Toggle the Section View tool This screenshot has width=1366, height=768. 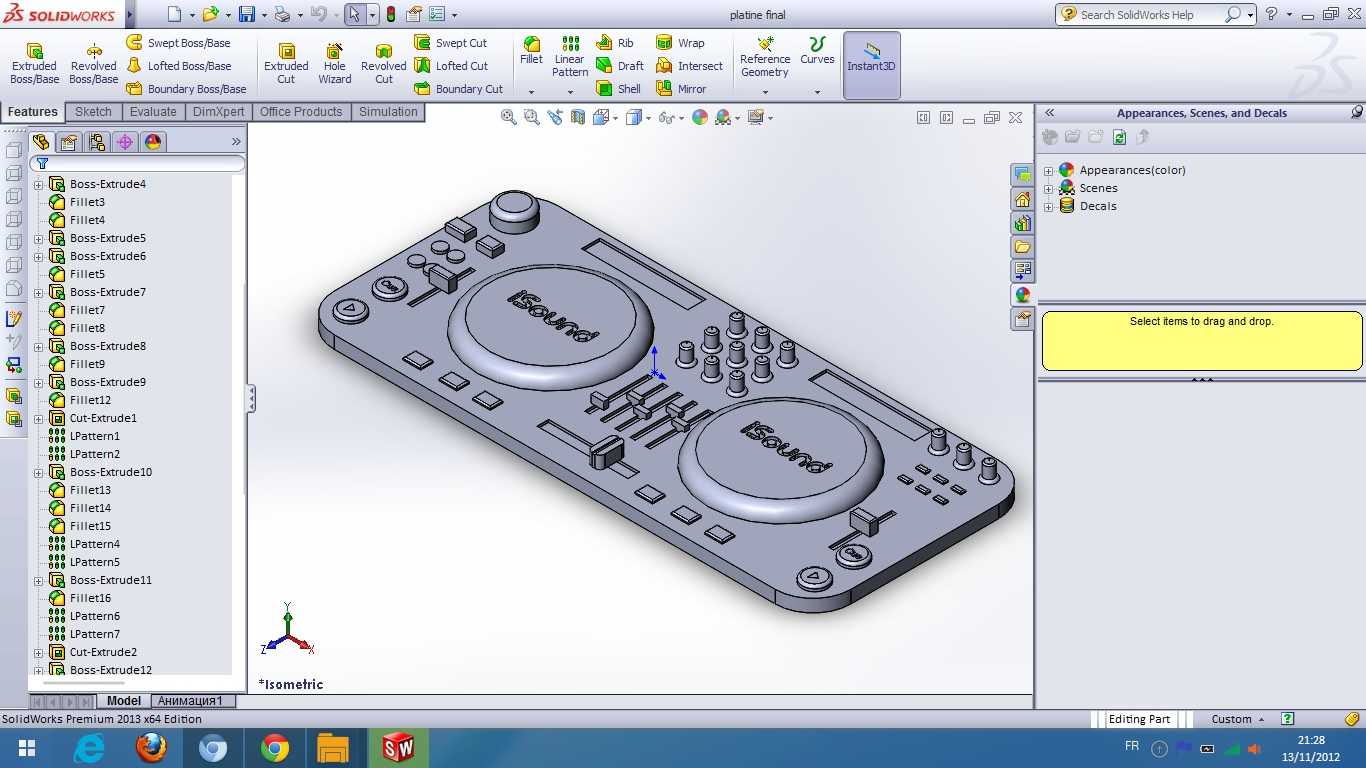click(578, 118)
